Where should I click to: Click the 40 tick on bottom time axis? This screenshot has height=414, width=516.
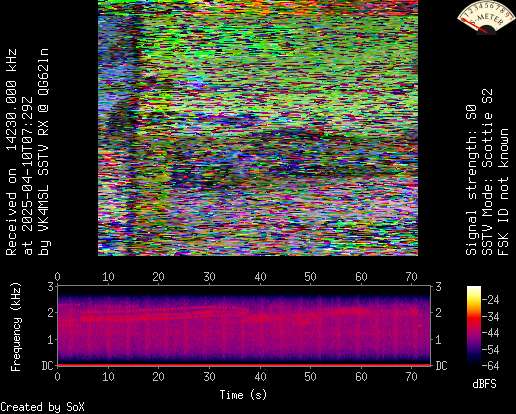[260, 377]
